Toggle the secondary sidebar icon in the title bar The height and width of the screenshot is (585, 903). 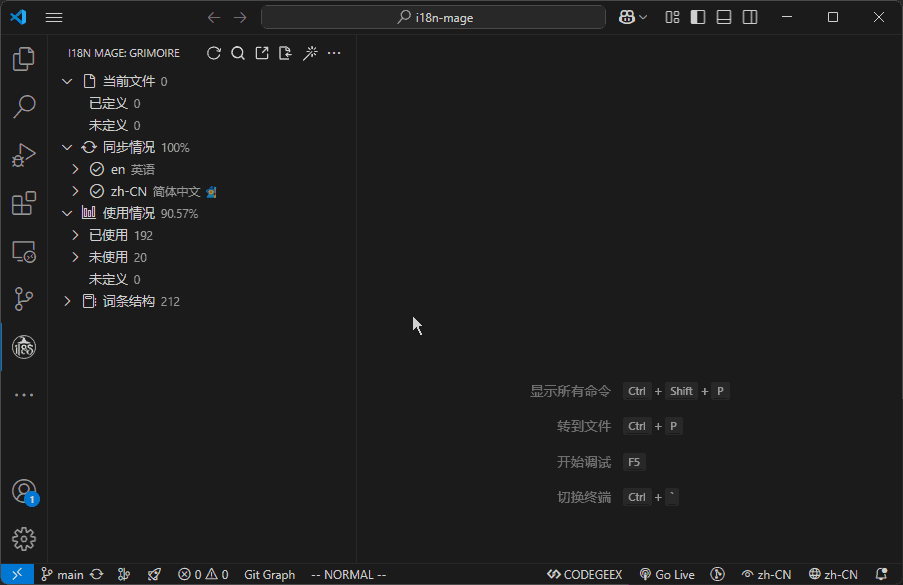click(x=749, y=17)
